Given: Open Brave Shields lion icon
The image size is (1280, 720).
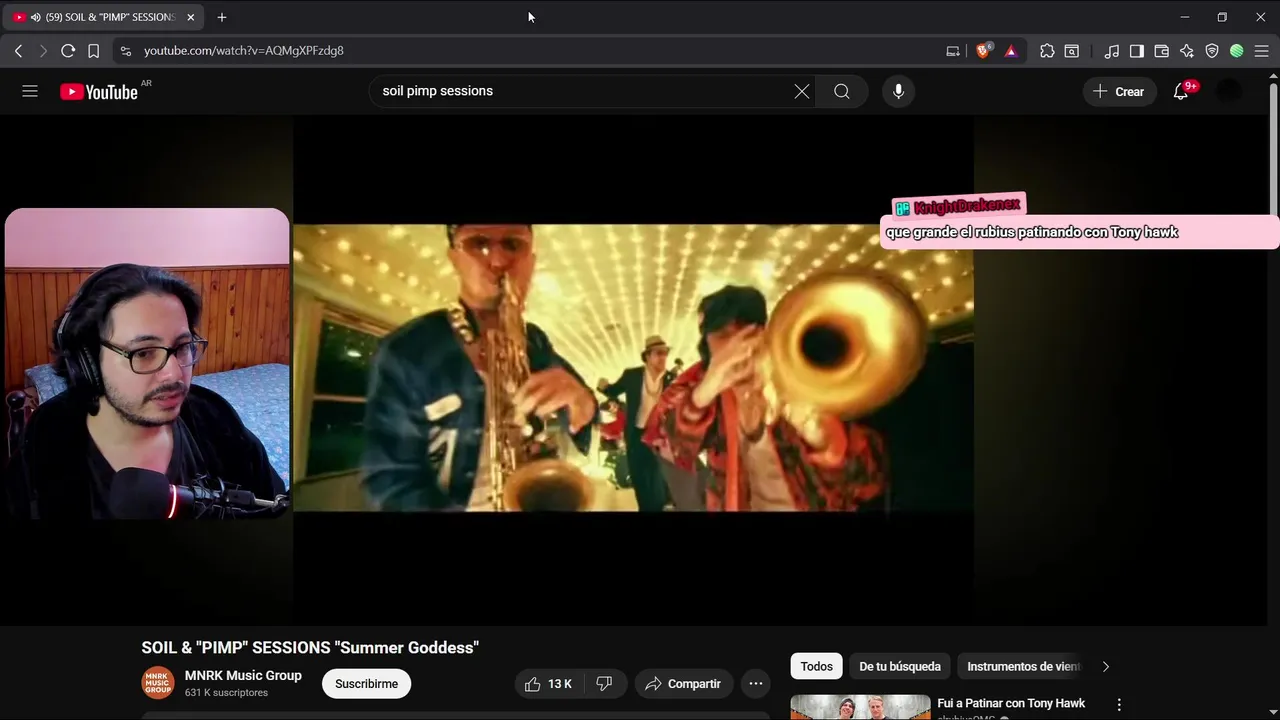Looking at the screenshot, I should tap(983, 50).
